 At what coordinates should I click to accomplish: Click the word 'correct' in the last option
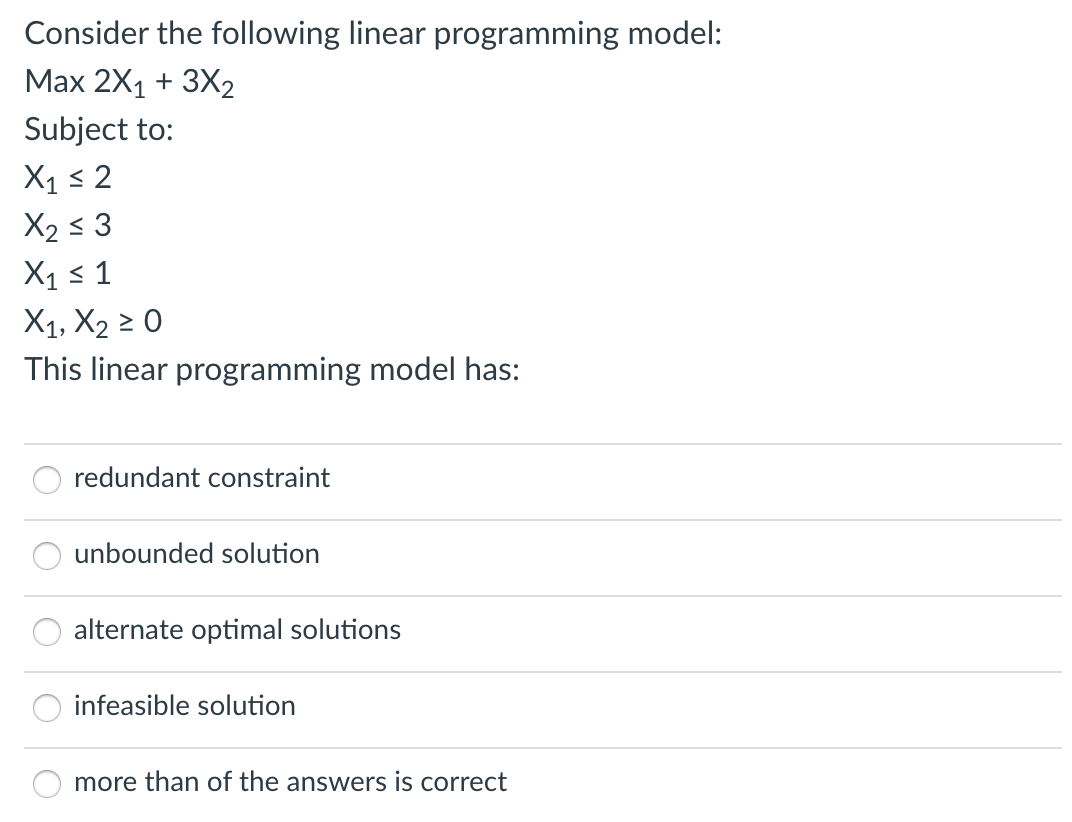coord(464,782)
